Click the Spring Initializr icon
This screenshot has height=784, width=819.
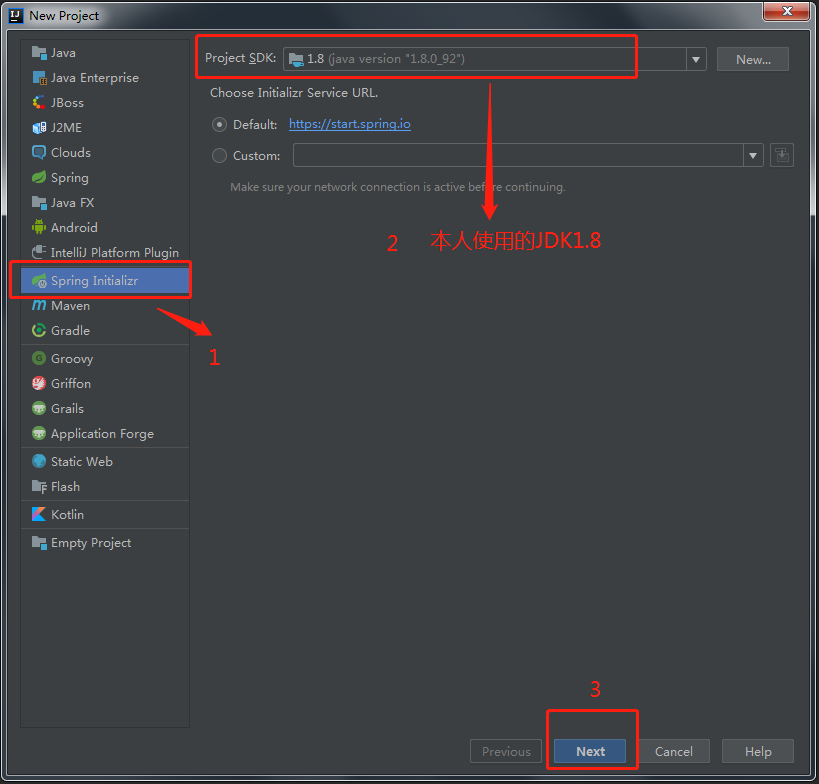(x=39, y=281)
